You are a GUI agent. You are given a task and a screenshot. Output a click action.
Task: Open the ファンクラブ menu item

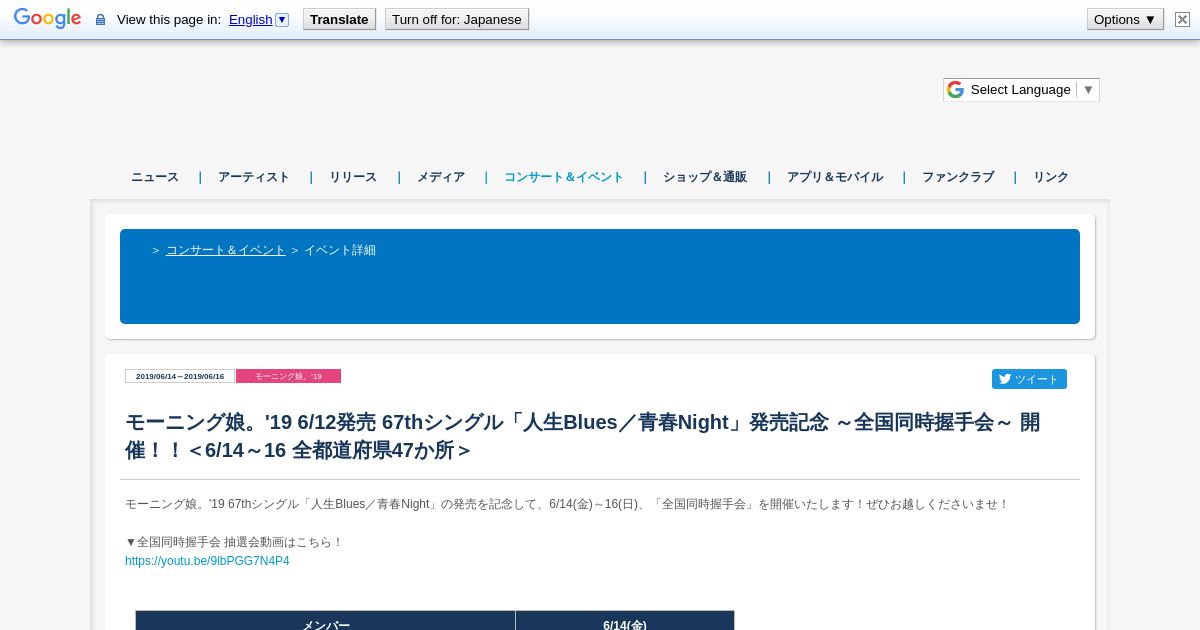(x=958, y=177)
